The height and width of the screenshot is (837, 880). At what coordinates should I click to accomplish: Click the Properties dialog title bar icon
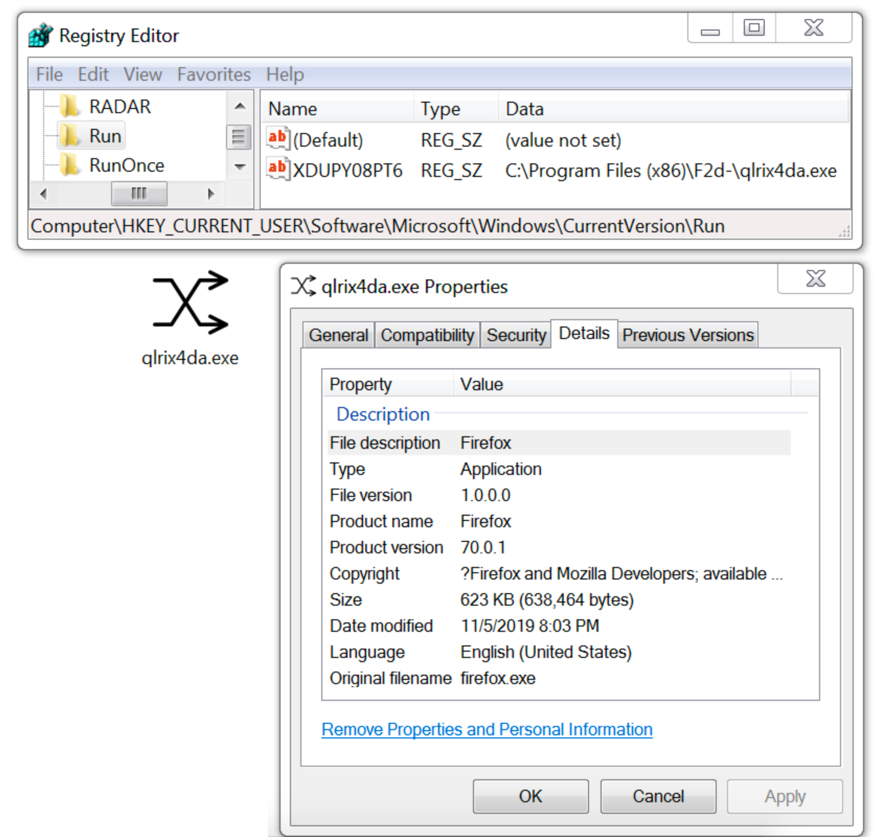(303, 287)
